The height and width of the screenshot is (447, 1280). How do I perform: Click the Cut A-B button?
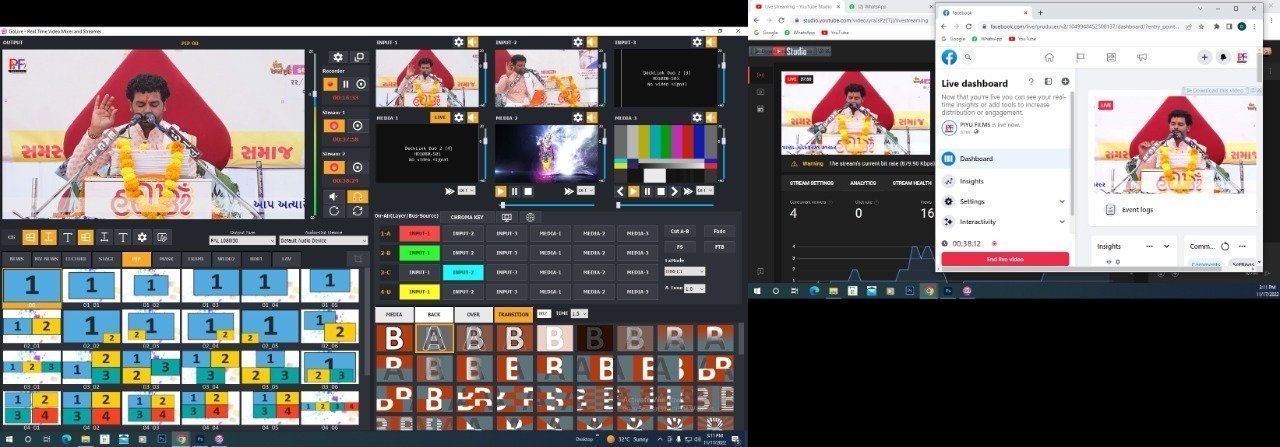coord(680,231)
